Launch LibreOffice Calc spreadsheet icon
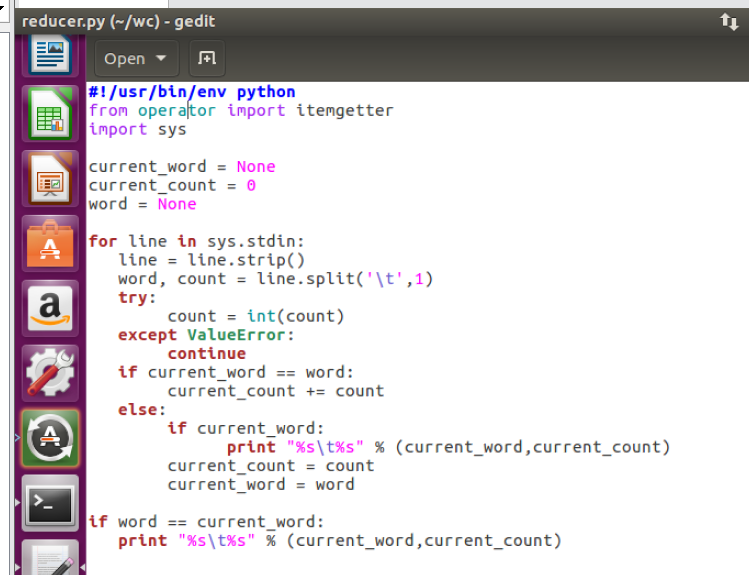This screenshot has width=749, height=575. click(x=50, y=114)
